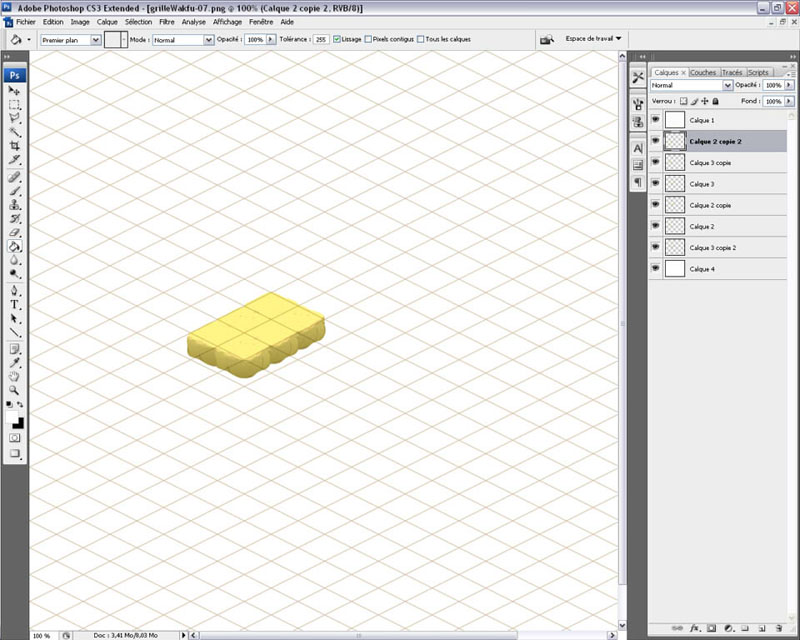The height and width of the screenshot is (640, 800).
Task: Select the Polygonal Lasso tool
Action: click(14, 118)
